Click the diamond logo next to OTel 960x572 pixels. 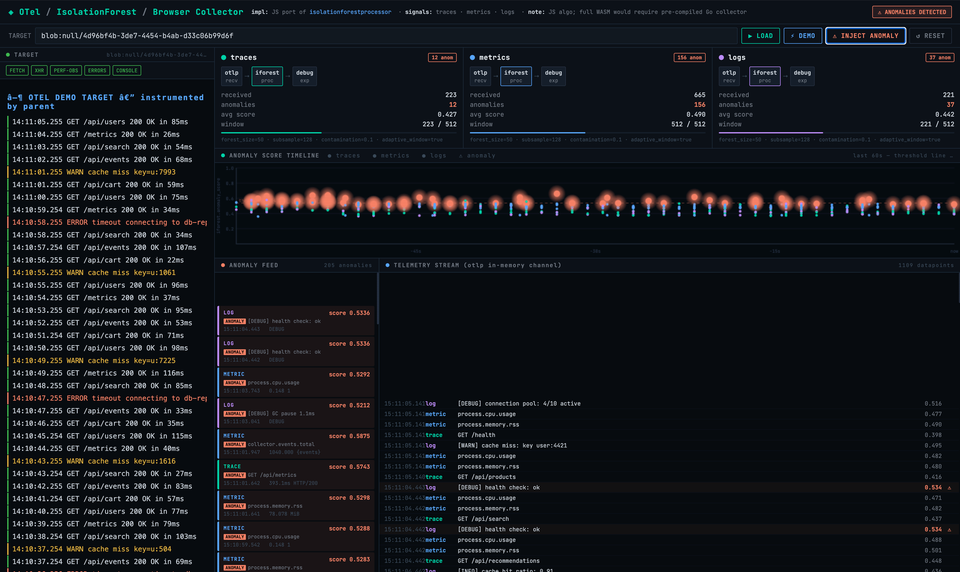click(11, 12)
